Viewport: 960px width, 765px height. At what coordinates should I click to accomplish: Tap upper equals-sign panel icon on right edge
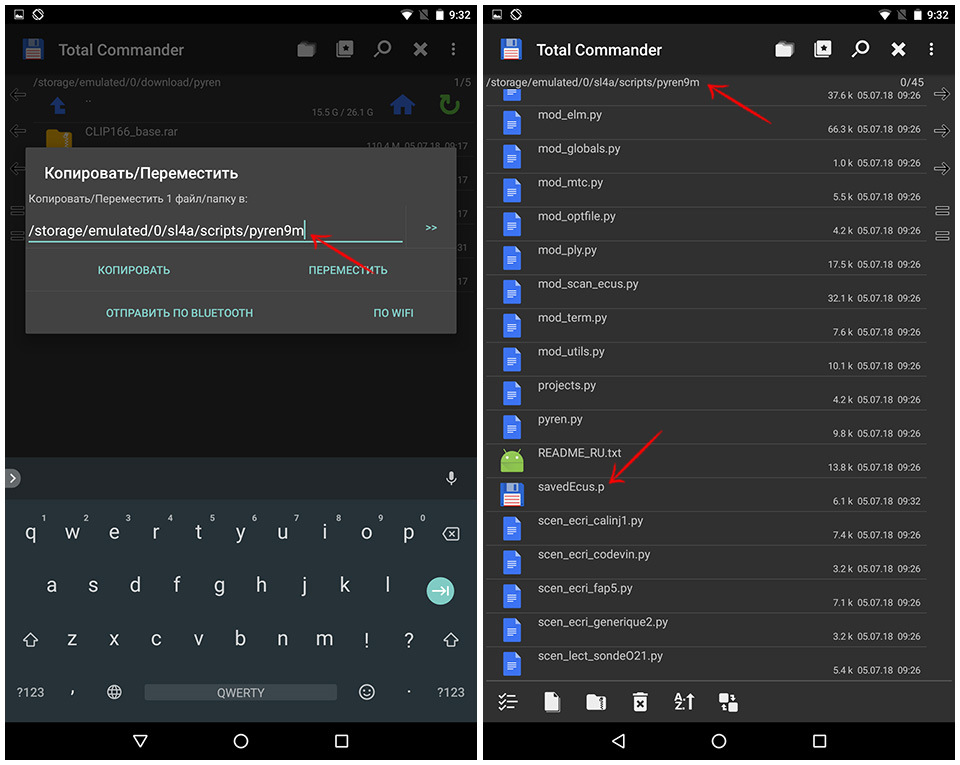click(942, 211)
